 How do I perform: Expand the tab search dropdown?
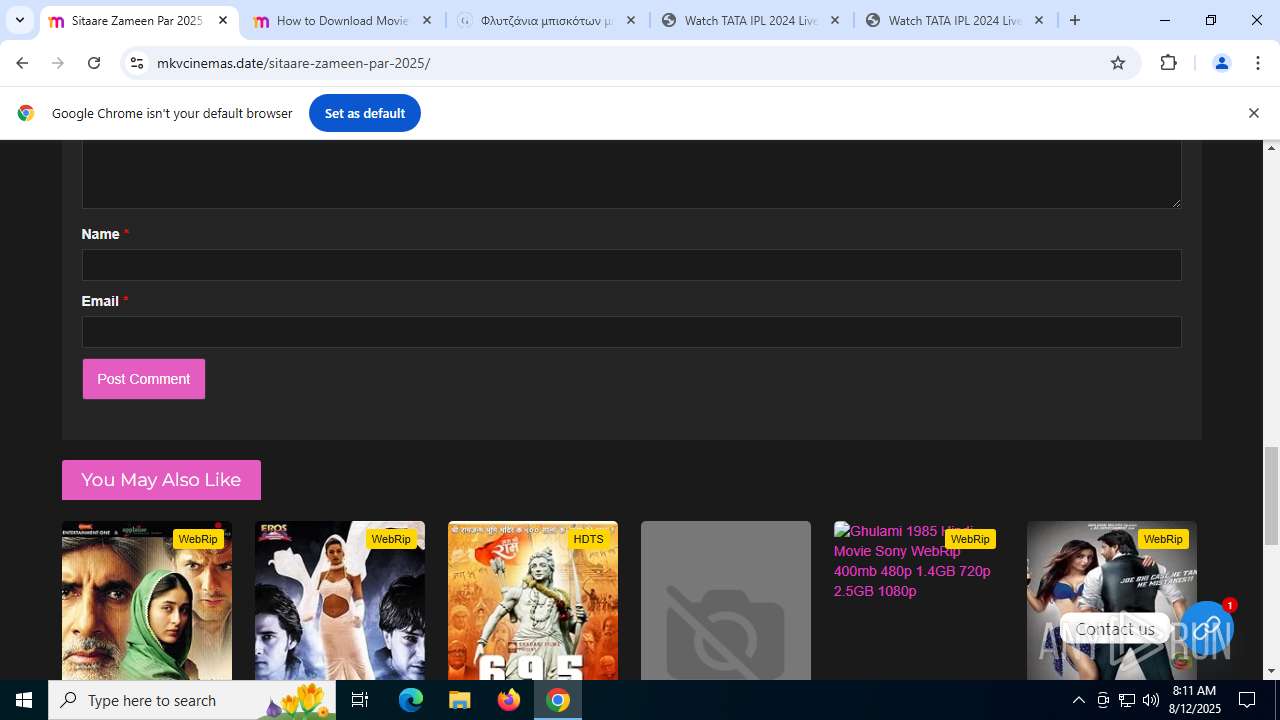tap(19, 20)
